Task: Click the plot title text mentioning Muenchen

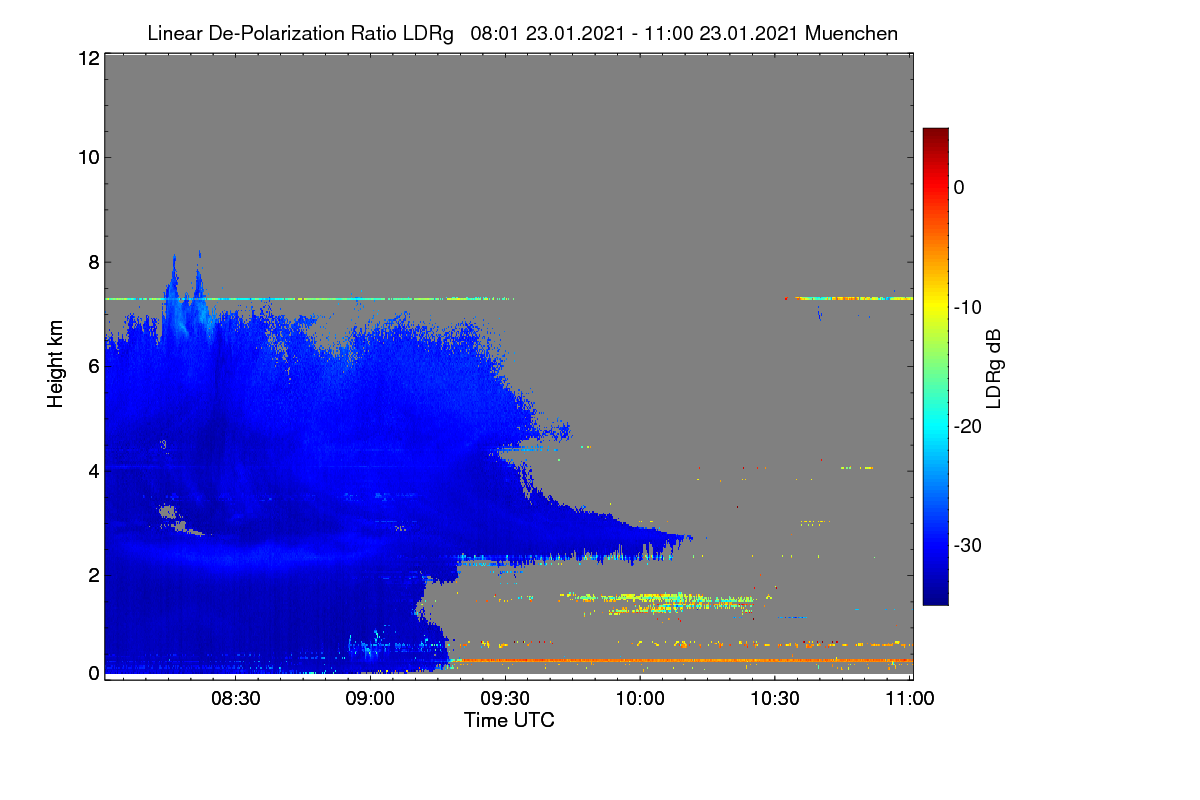Action: (x=522, y=33)
